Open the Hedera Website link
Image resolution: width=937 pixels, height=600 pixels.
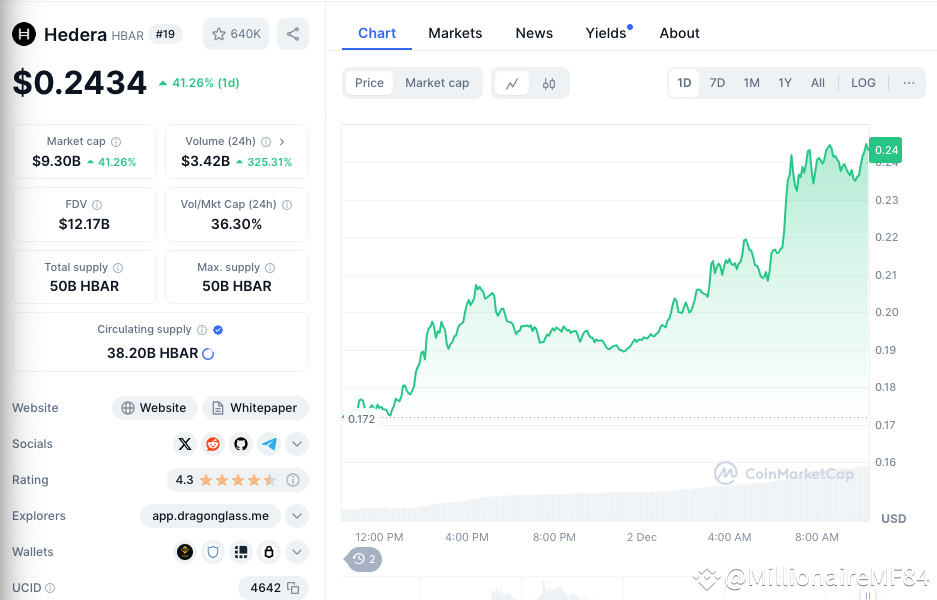pos(155,408)
